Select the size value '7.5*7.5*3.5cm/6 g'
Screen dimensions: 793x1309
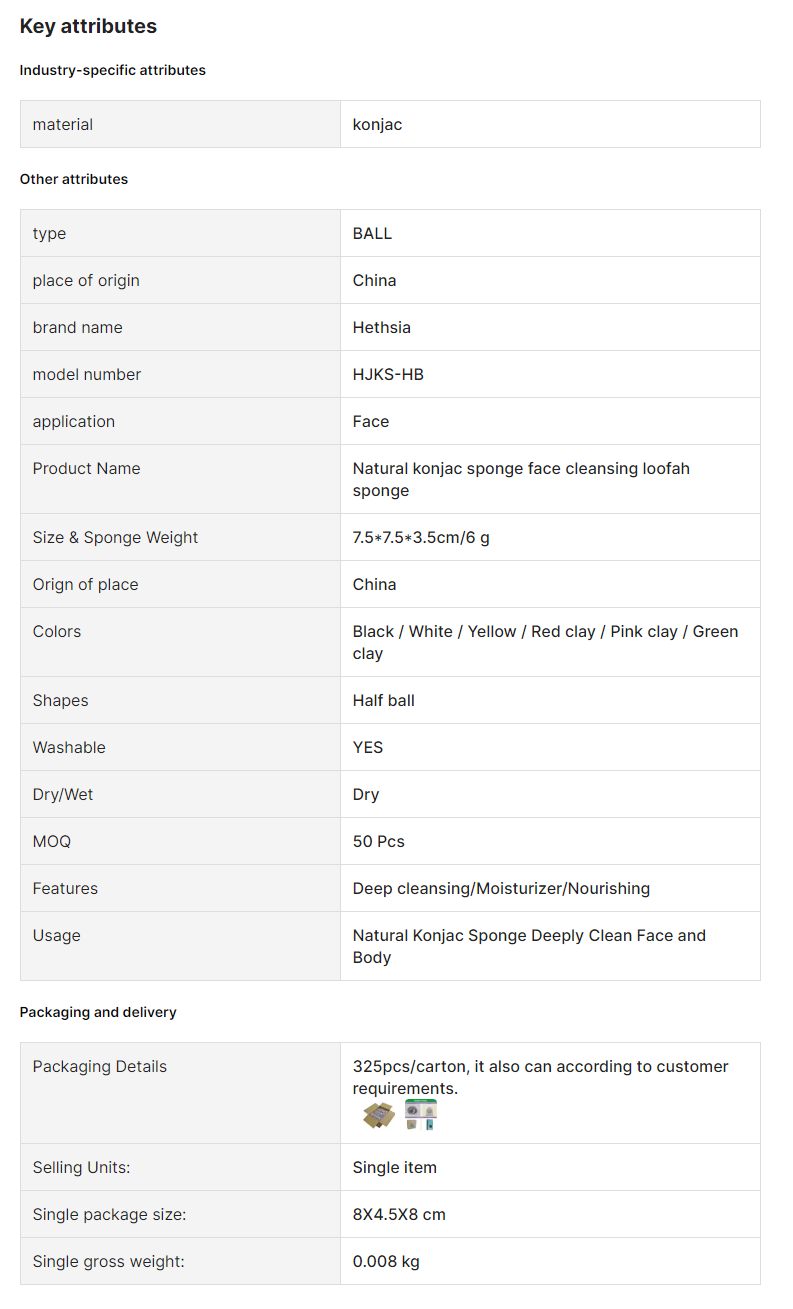tap(421, 537)
